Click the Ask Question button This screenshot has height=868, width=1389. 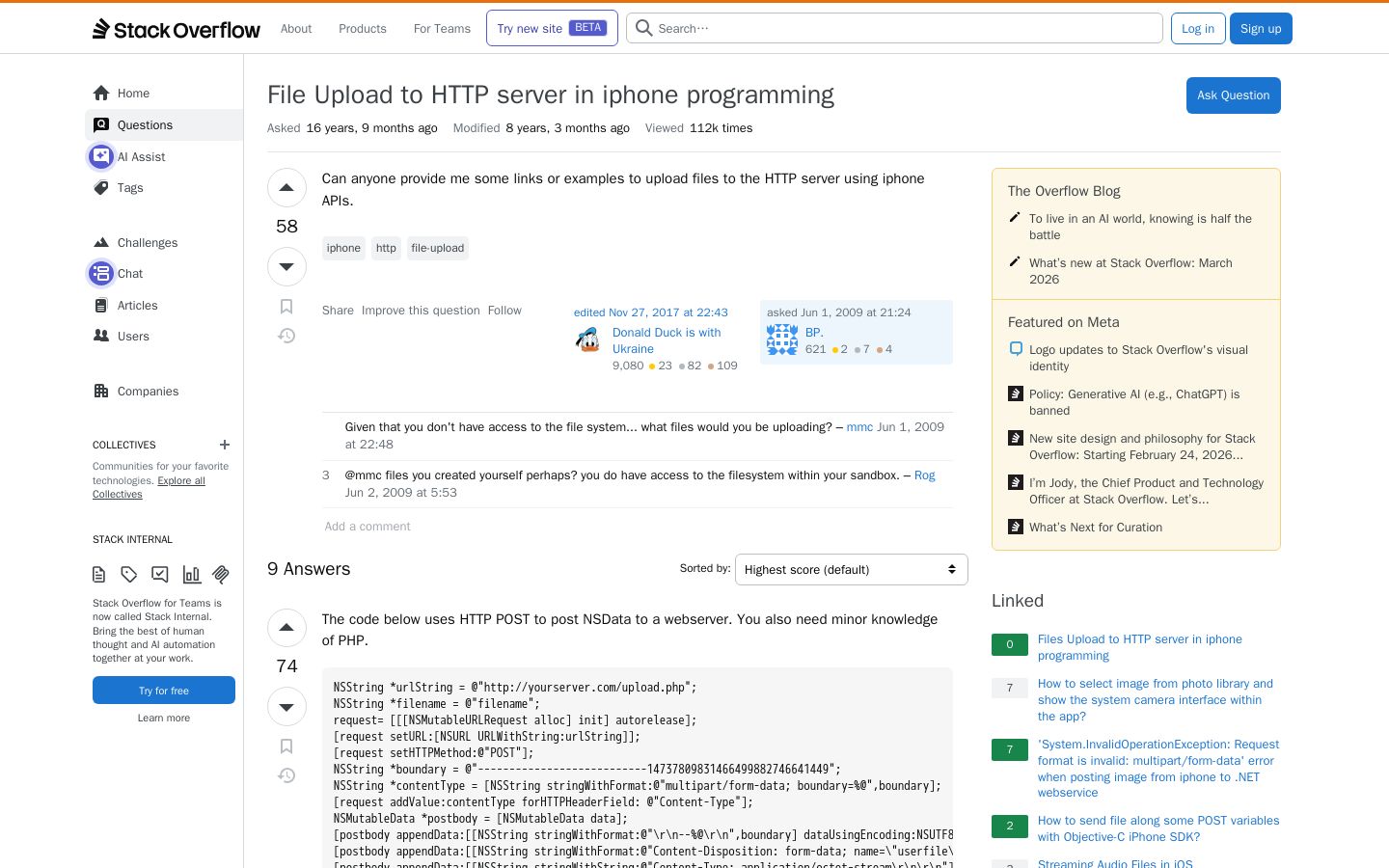[x=1233, y=95]
